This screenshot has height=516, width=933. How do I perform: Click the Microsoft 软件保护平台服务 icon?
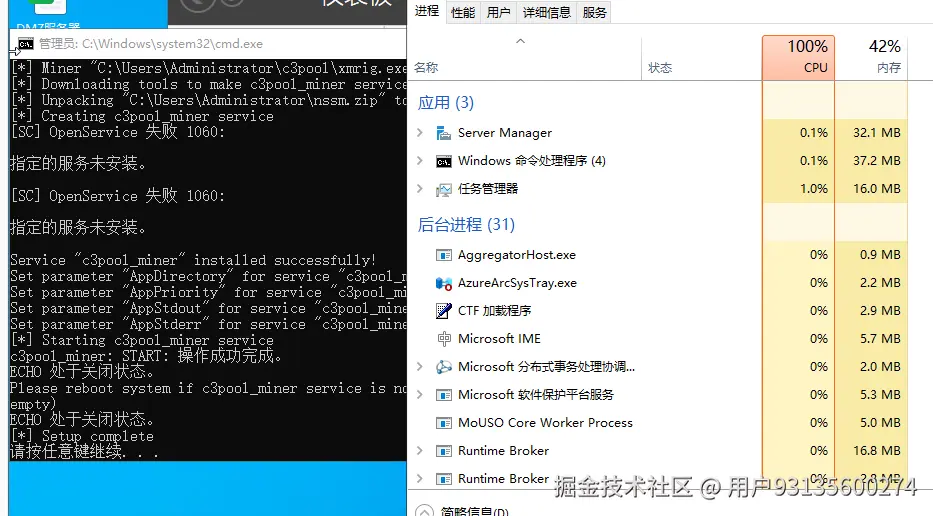pos(444,395)
